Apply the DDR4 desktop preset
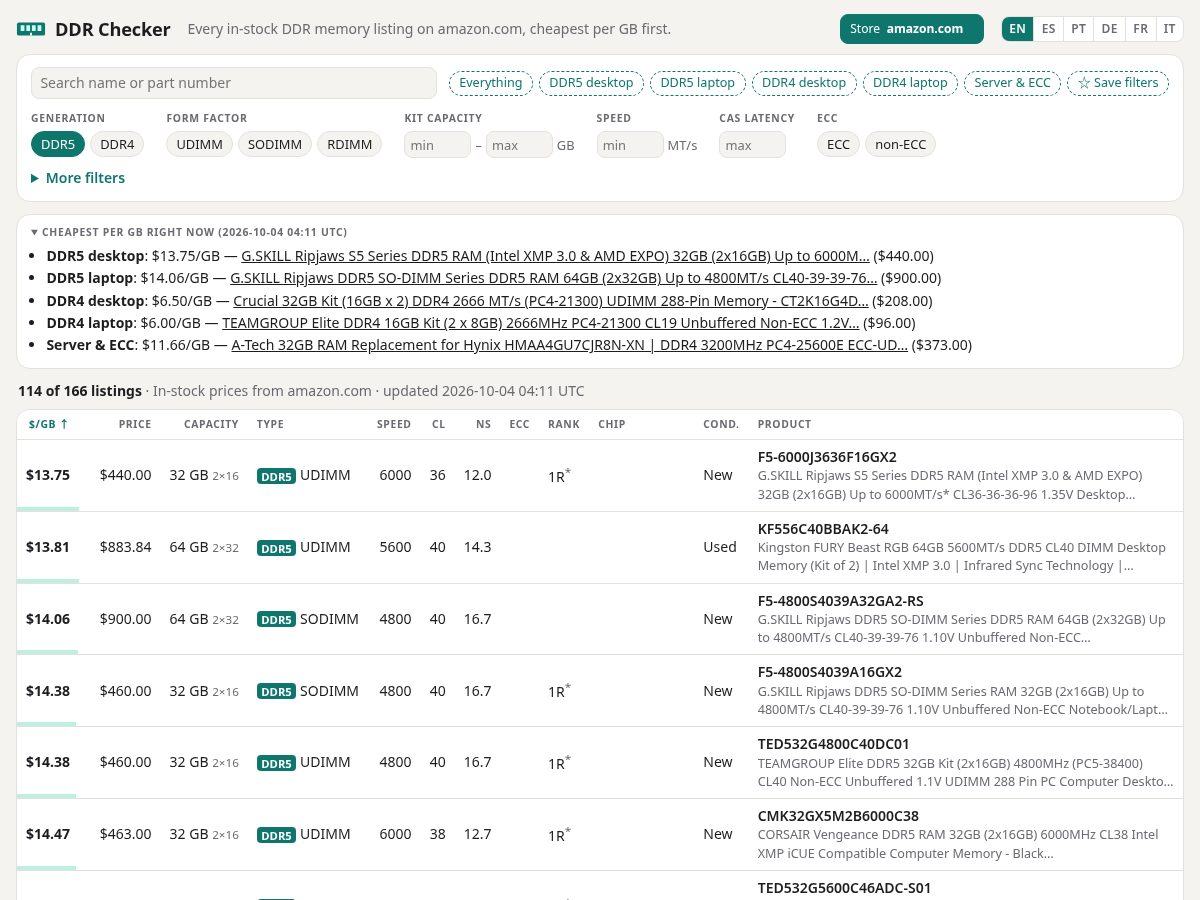 click(804, 83)
